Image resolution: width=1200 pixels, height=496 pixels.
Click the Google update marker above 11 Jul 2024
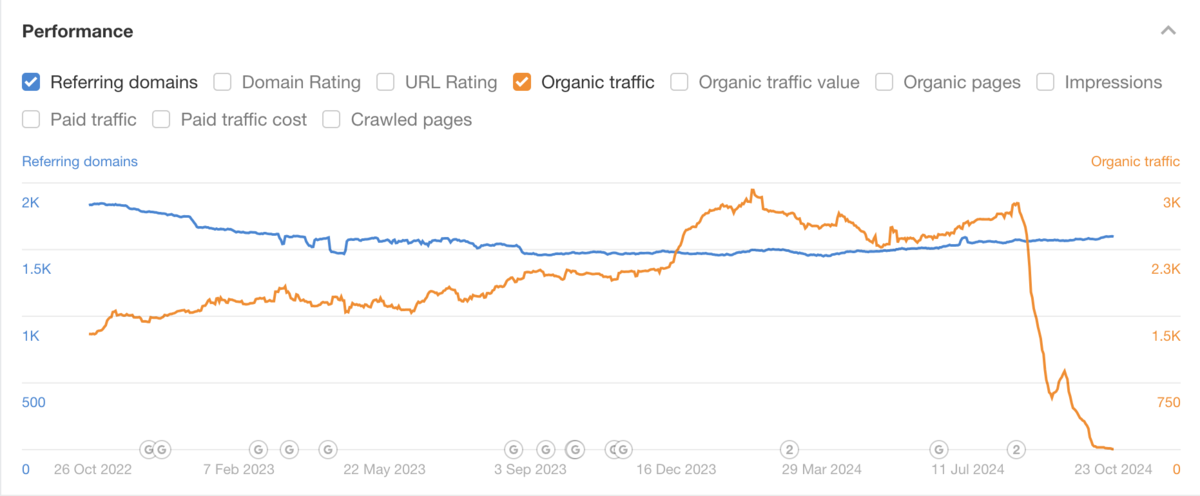pos(939,449)
